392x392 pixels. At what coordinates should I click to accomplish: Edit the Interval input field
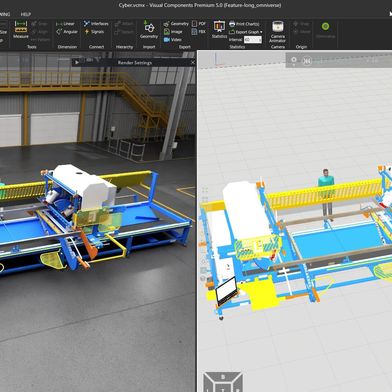pyautogui.click(x=253, y=40)
